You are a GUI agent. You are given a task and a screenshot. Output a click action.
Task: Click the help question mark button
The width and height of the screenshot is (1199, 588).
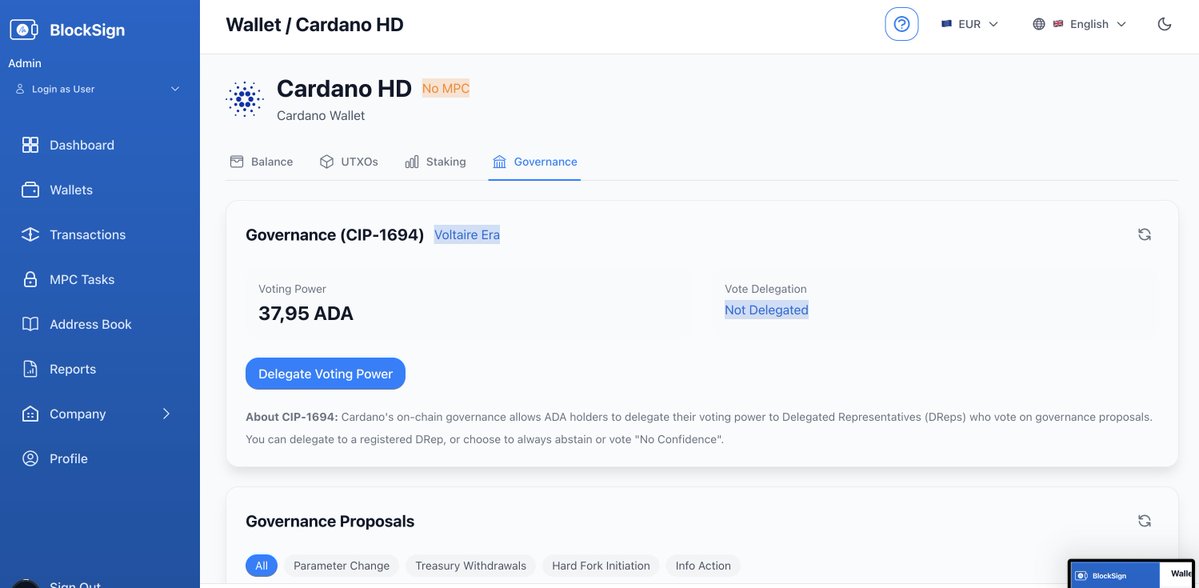[902, 24]
